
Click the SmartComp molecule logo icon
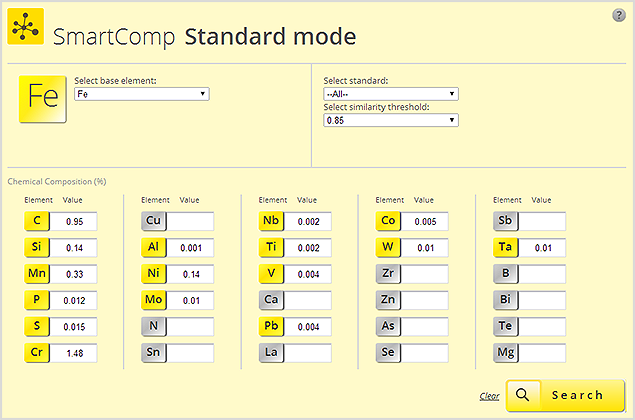(26, 27)
